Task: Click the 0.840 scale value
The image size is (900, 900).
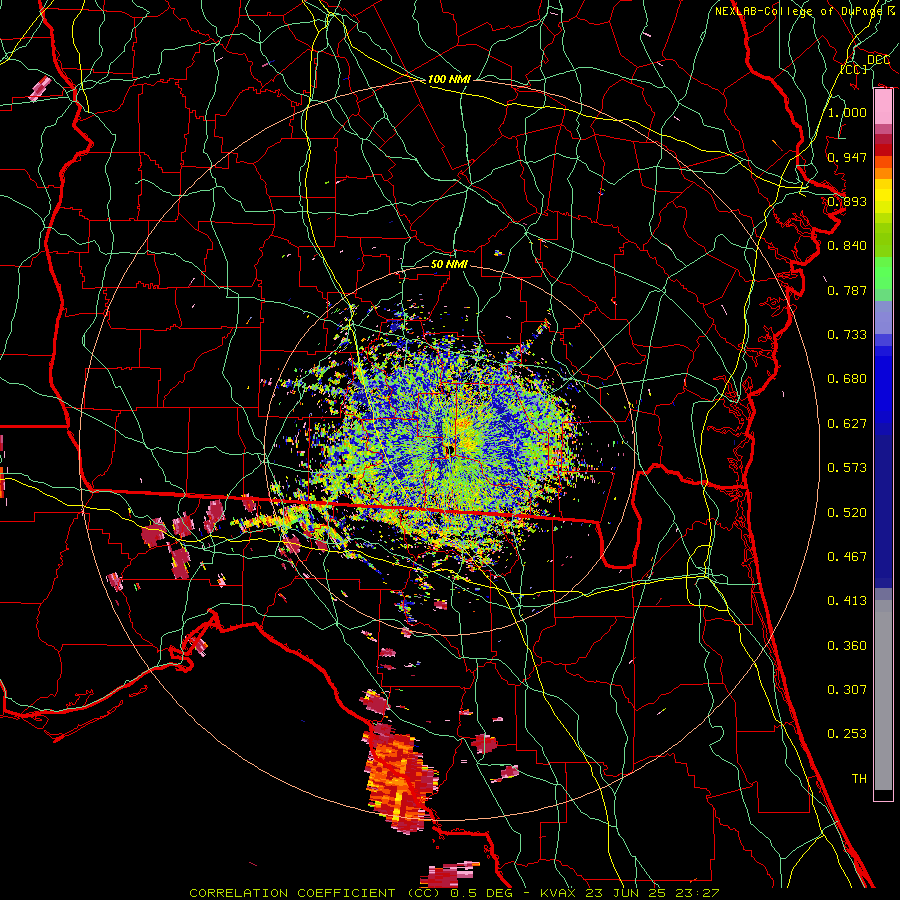Action: [x=847, y=246]
